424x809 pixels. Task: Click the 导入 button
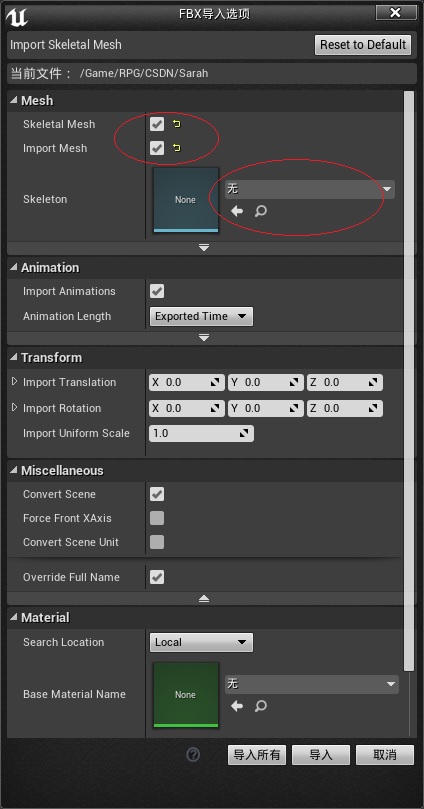coord(321,755)
